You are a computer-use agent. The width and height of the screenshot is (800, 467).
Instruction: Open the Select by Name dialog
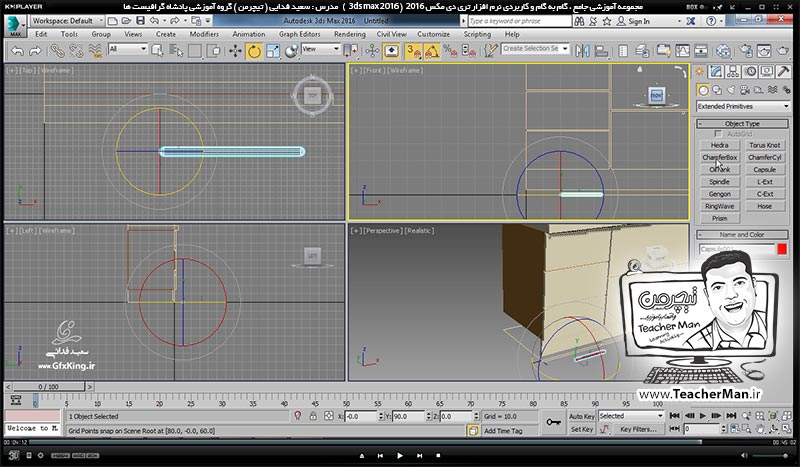tap(176, 51)
